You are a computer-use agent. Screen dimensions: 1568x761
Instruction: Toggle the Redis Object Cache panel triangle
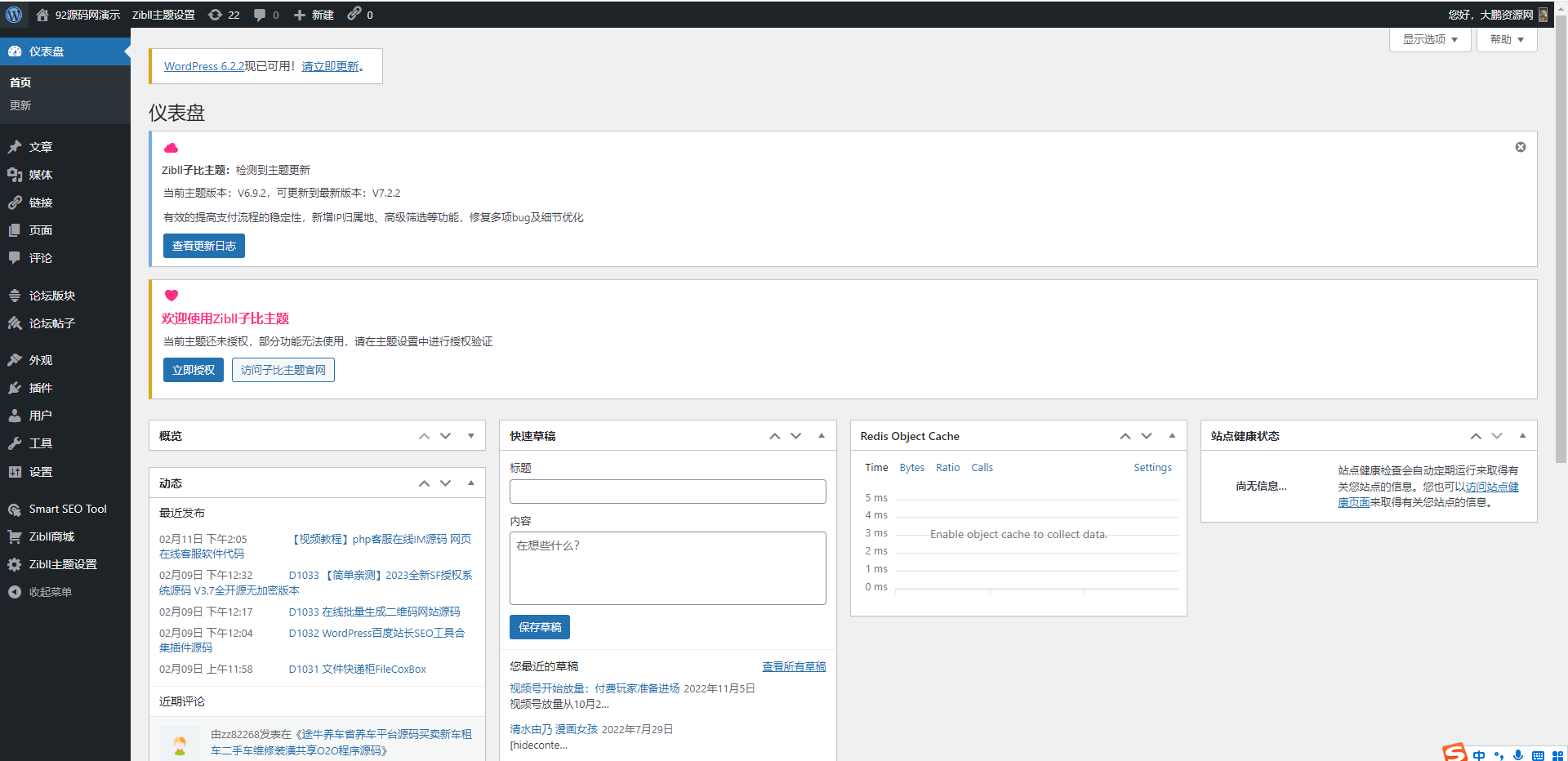[1172, 436]
